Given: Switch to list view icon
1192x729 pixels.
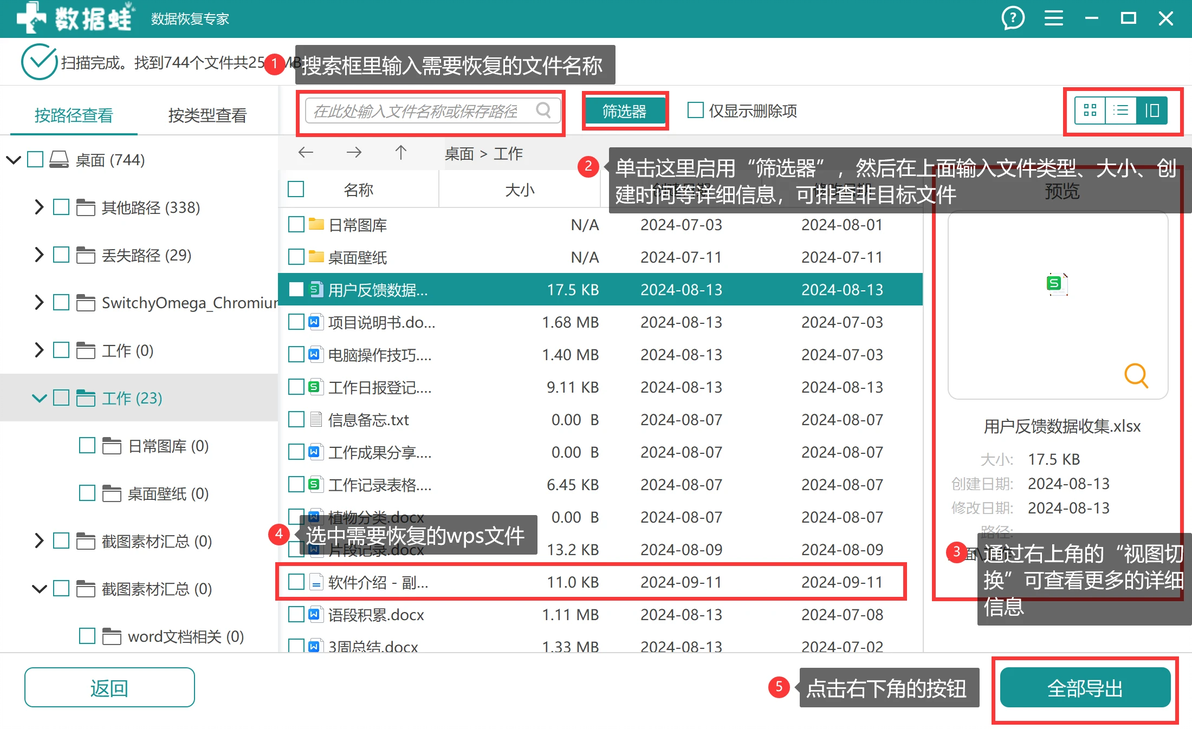Looking at the screenshot, I should point(1121,111).
